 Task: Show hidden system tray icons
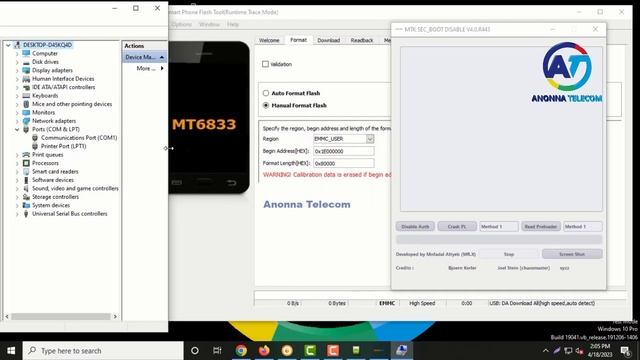coord(546,351)
